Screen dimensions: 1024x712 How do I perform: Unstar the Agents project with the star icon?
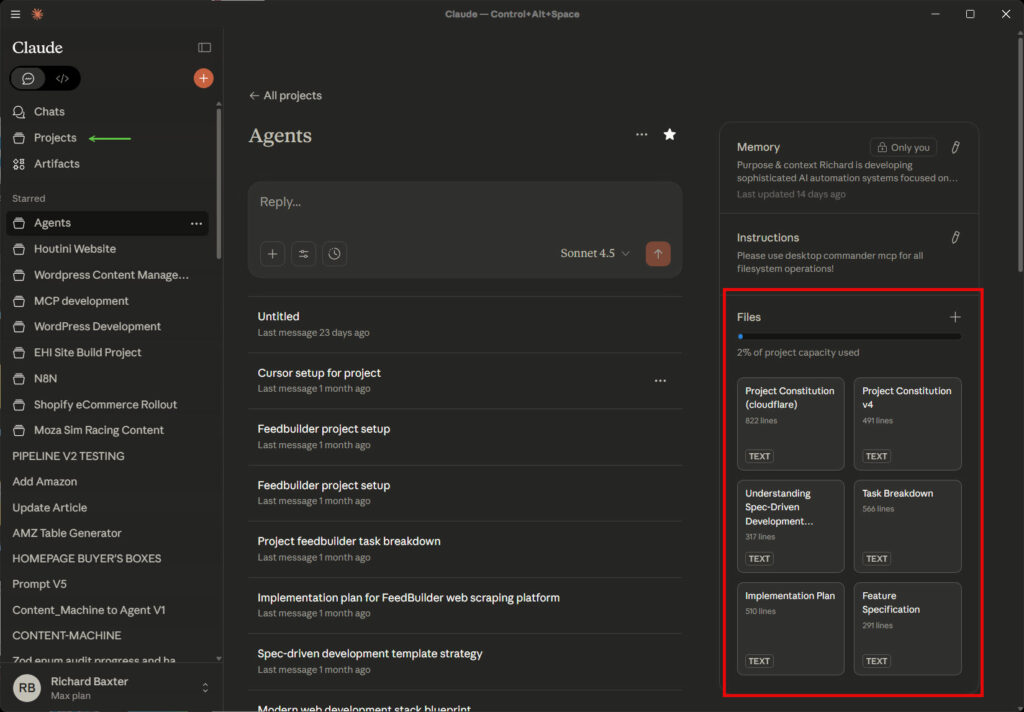point(670,135)
